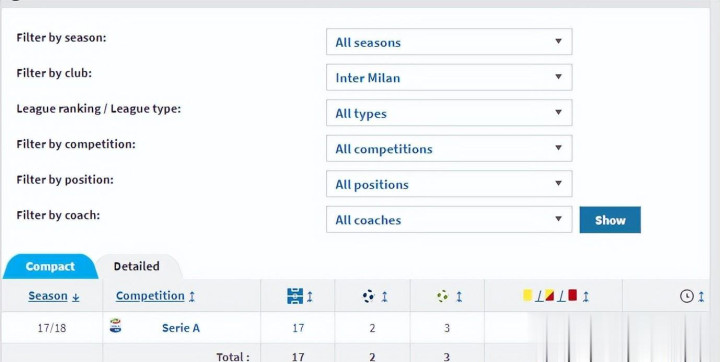
Task: Switch to the Detailed tab
Action: pyautogui.click(x=136, y=266)
